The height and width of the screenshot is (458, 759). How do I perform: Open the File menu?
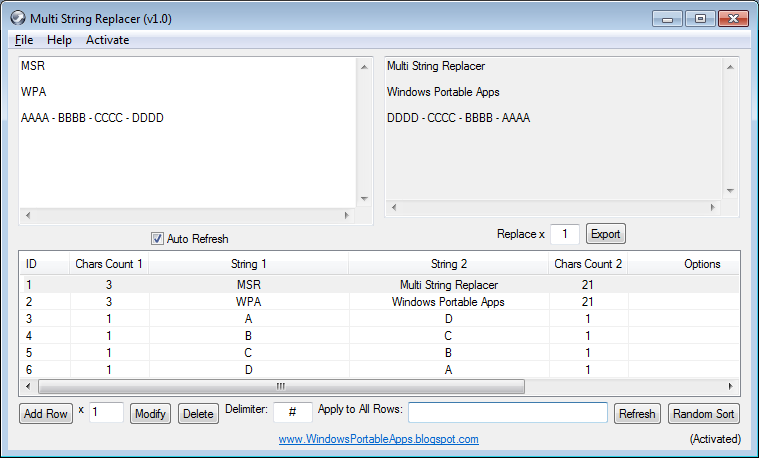point(24,40)
